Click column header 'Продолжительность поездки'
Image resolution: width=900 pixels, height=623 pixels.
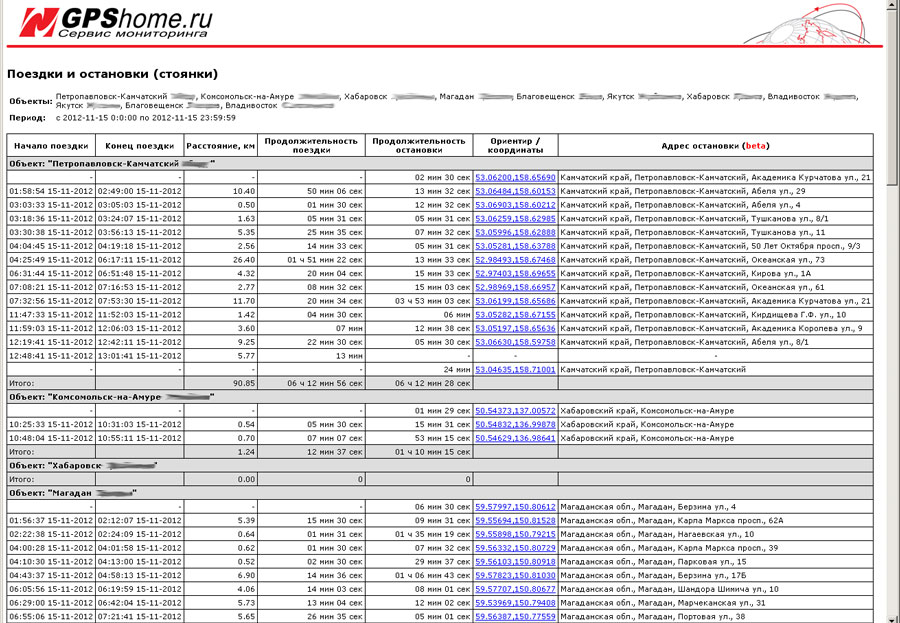coord(311,145)
